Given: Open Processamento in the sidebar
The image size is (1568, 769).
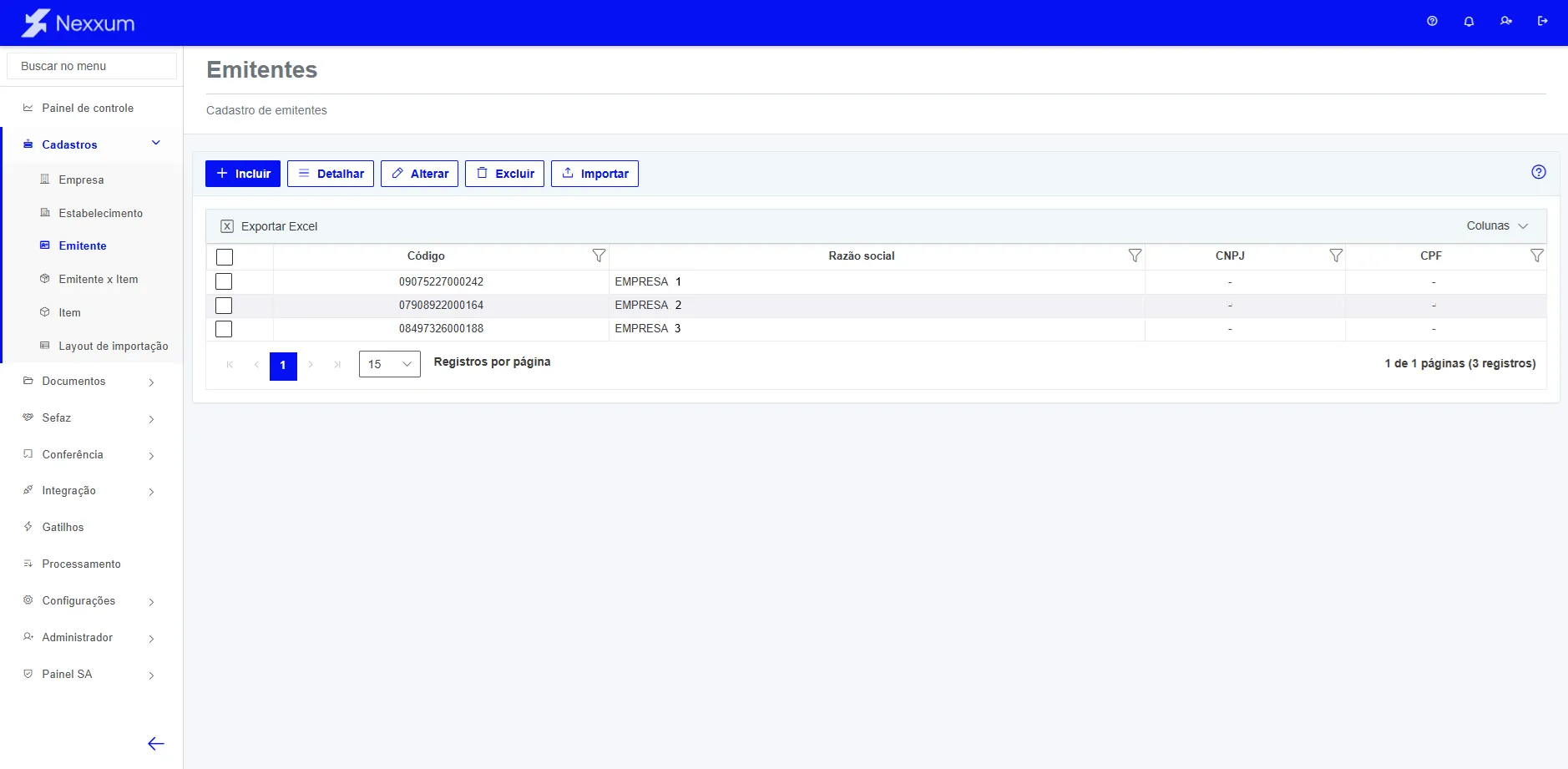Looking at the screenshot, I should 81,564.
